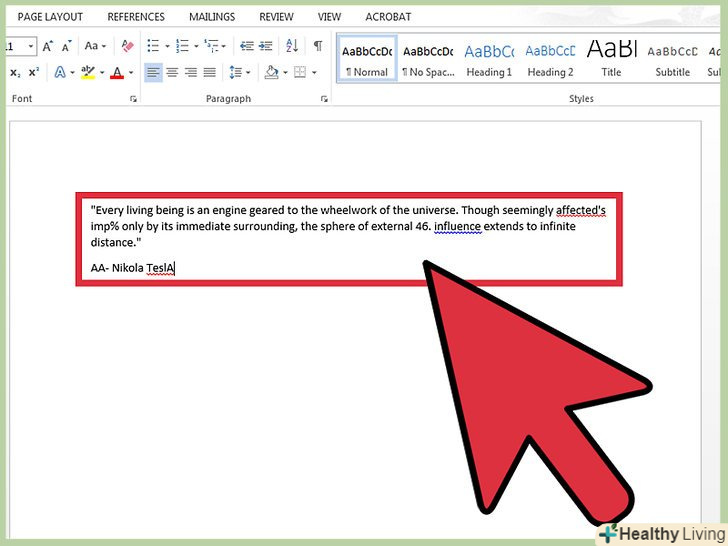Screen dimensions: 728x546
Task: Apply the Title style
Action: (611, 59)
